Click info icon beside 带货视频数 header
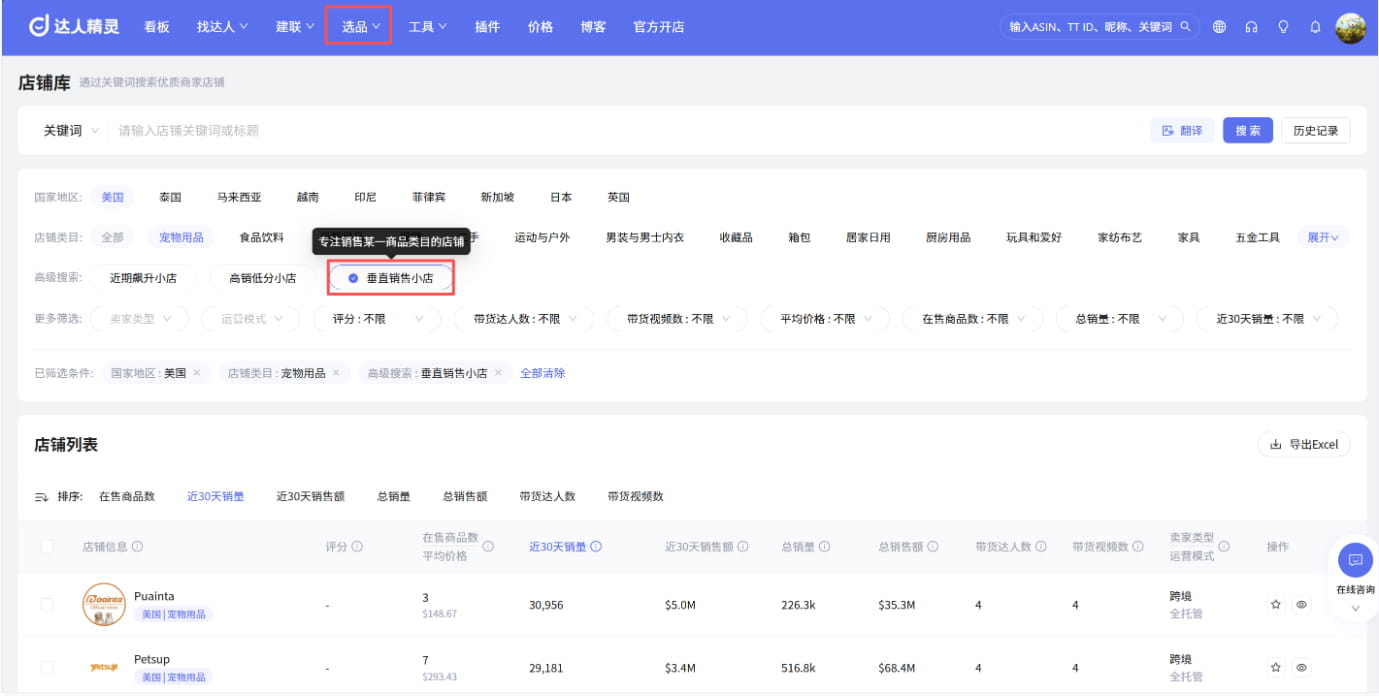Screen dimensions: 1379x696 (x=1138, y=547)
